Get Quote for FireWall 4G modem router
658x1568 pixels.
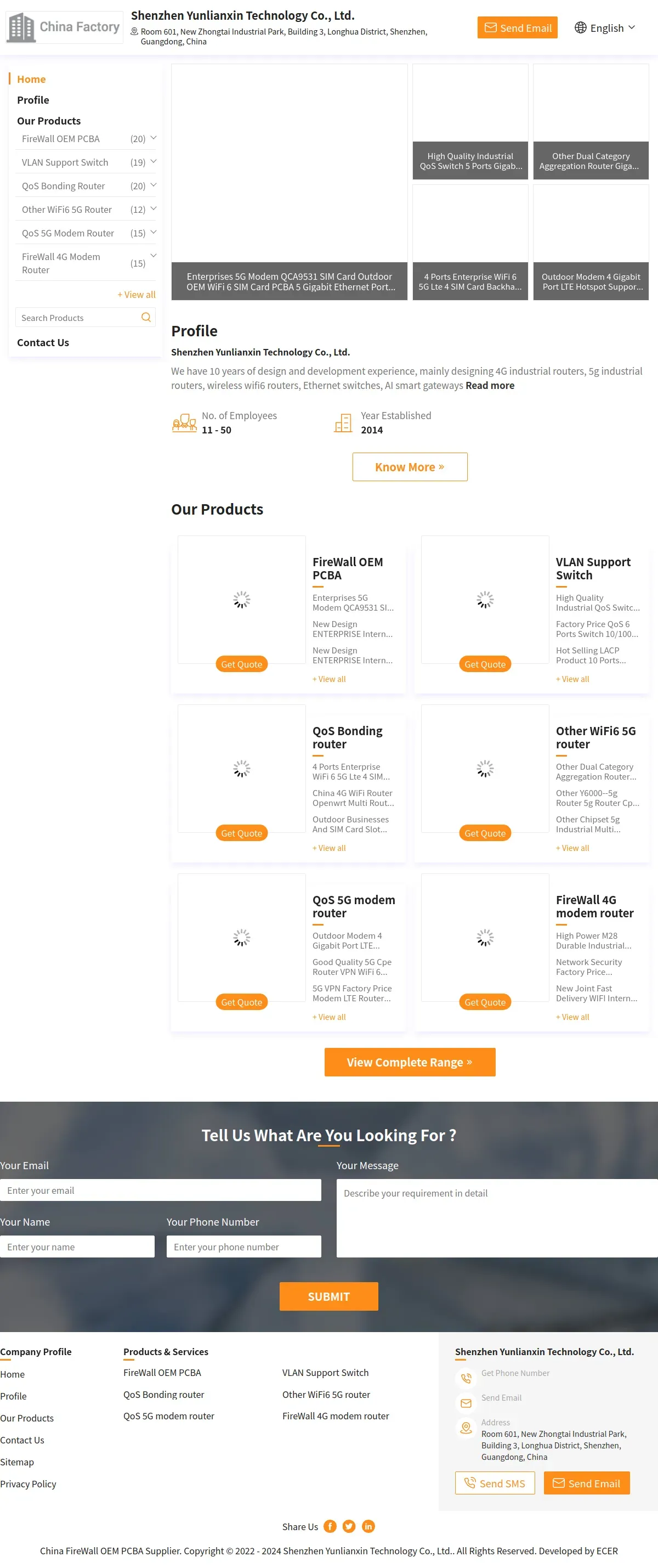pos(485,1002)
